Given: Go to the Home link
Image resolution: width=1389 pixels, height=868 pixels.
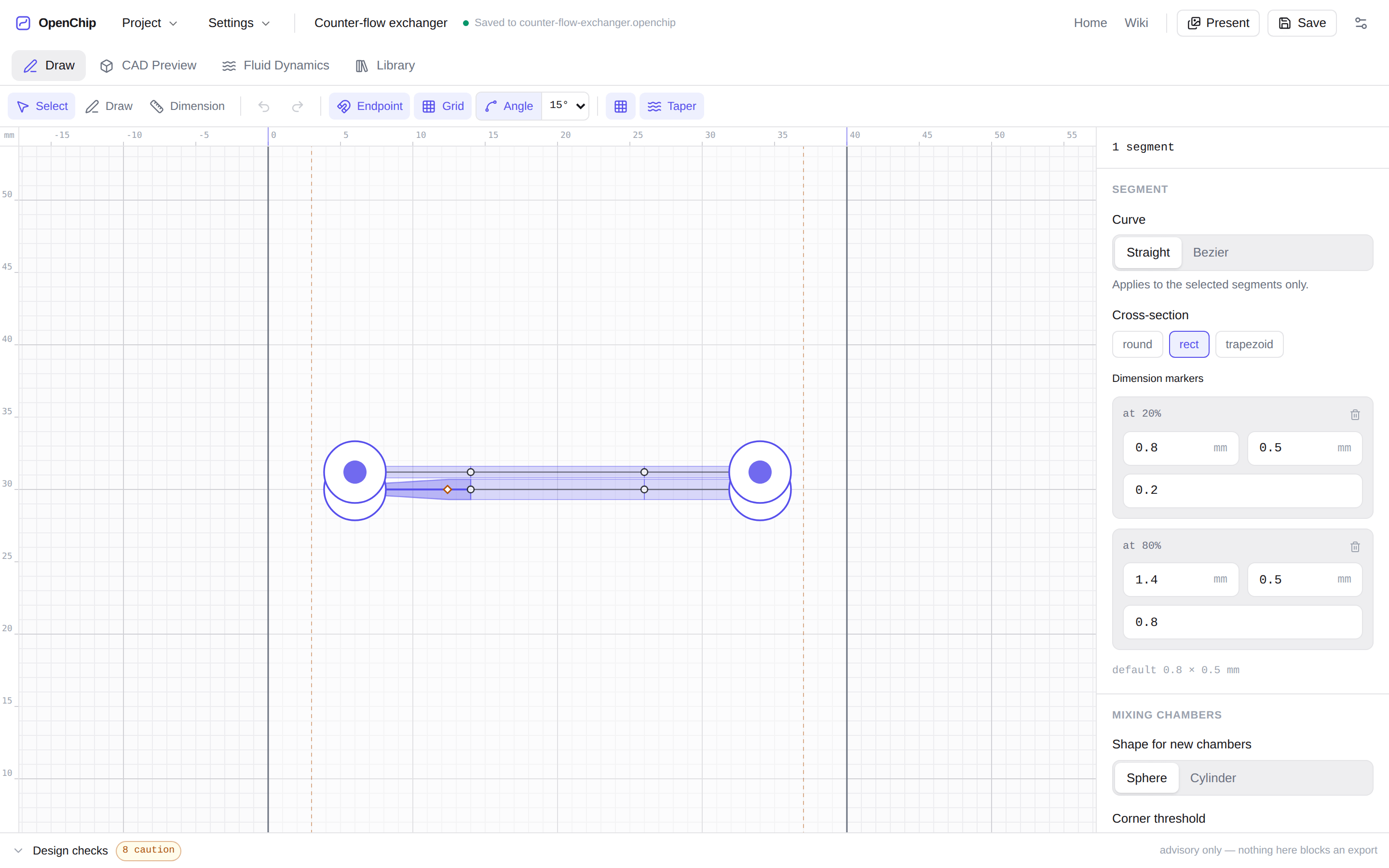Looking at the screenshot, I should coord(1090,23).
